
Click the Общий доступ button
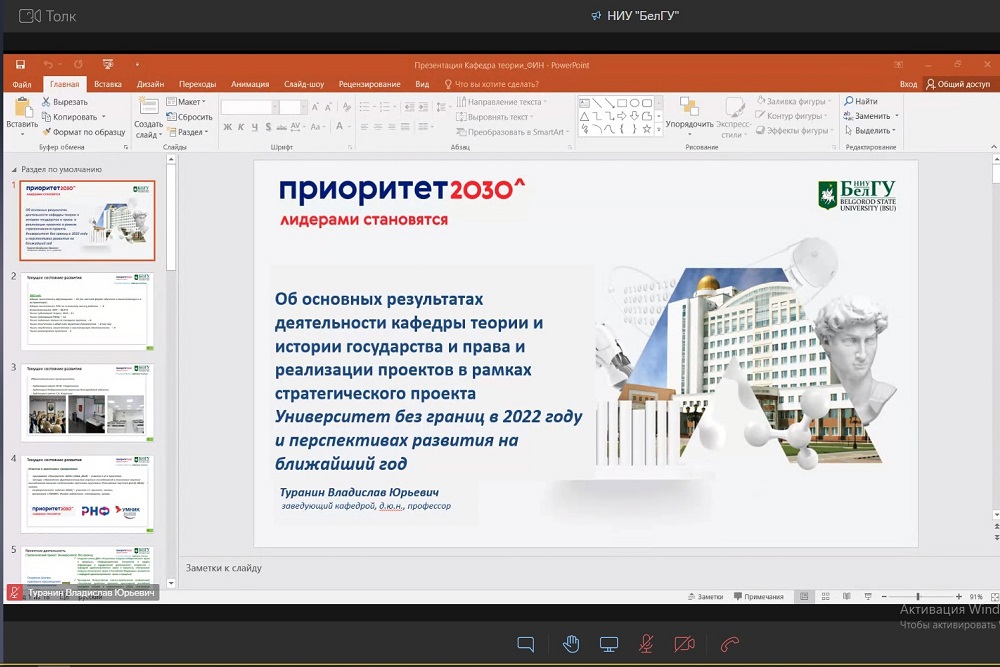(958, 85)
